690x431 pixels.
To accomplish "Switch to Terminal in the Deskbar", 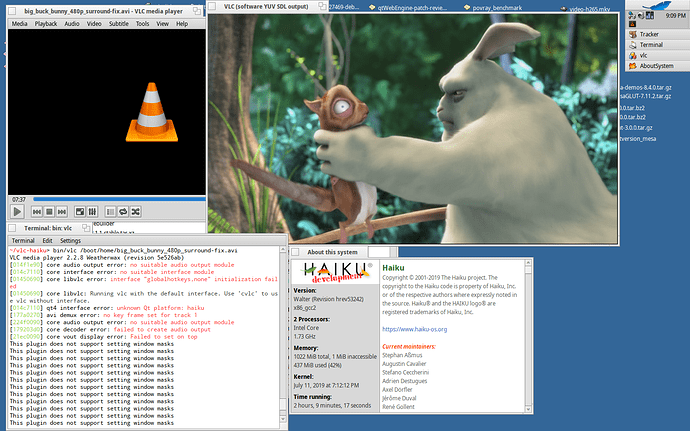I will pos(657,44).
